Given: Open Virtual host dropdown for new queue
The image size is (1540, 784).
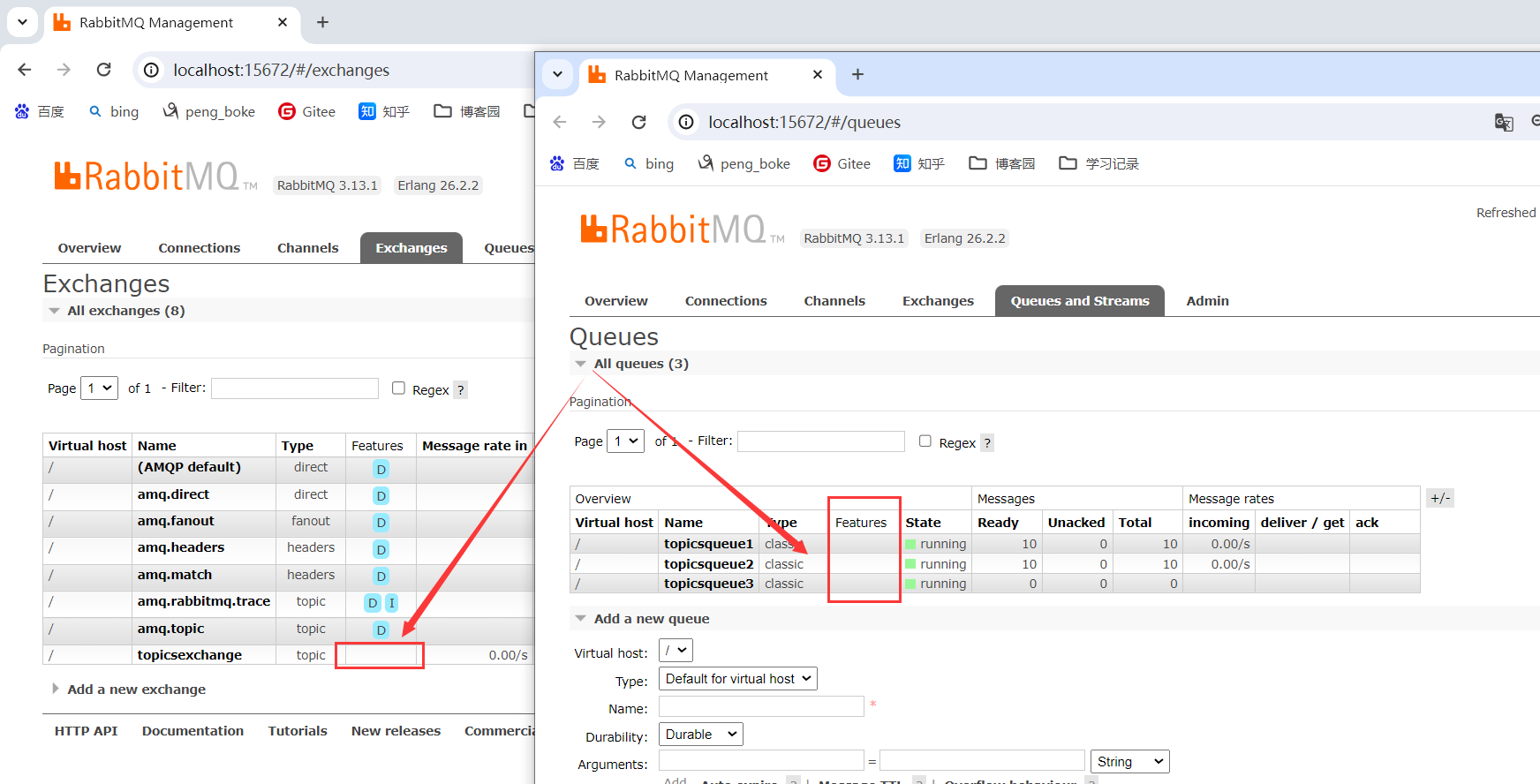Looking at the screenshot, I should click(676, 651).
